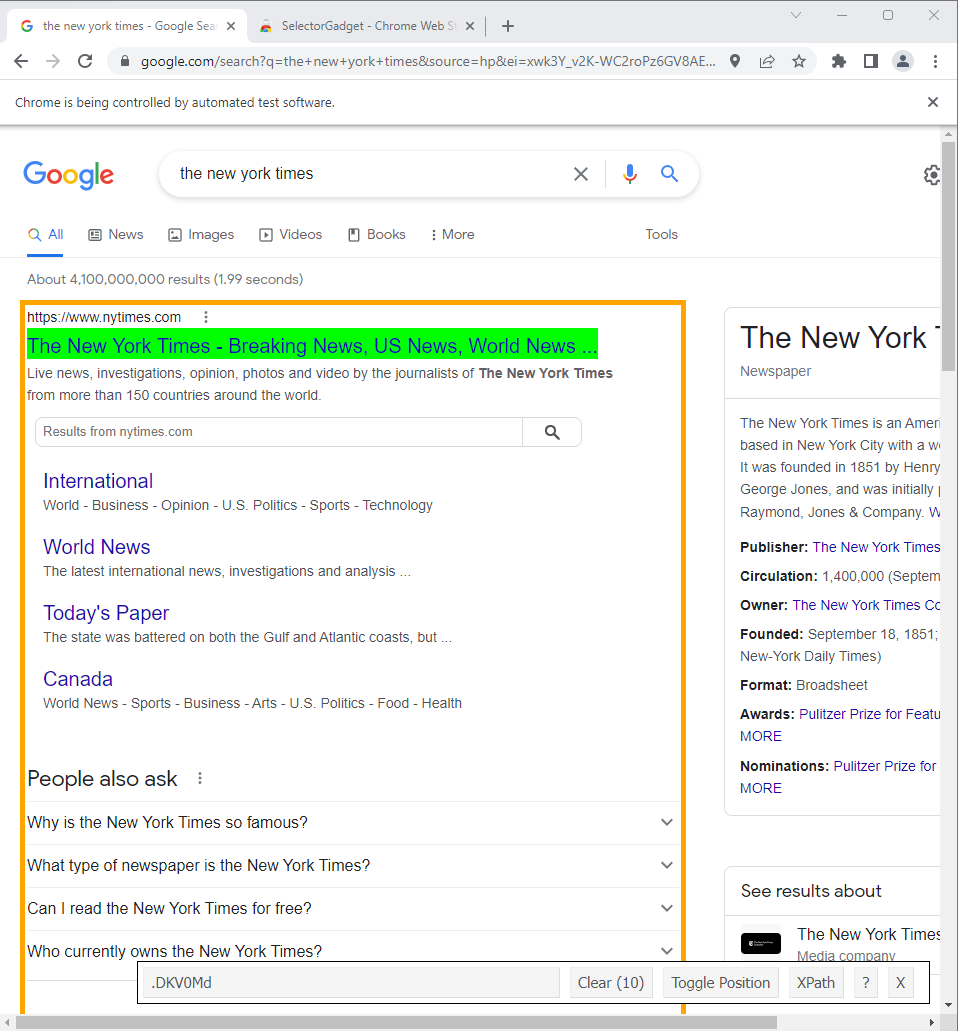This screenshot has height=1031, width=958.
Task: Switch to the Books search tab
Action: pyautogui.click(x=377, y=235)
